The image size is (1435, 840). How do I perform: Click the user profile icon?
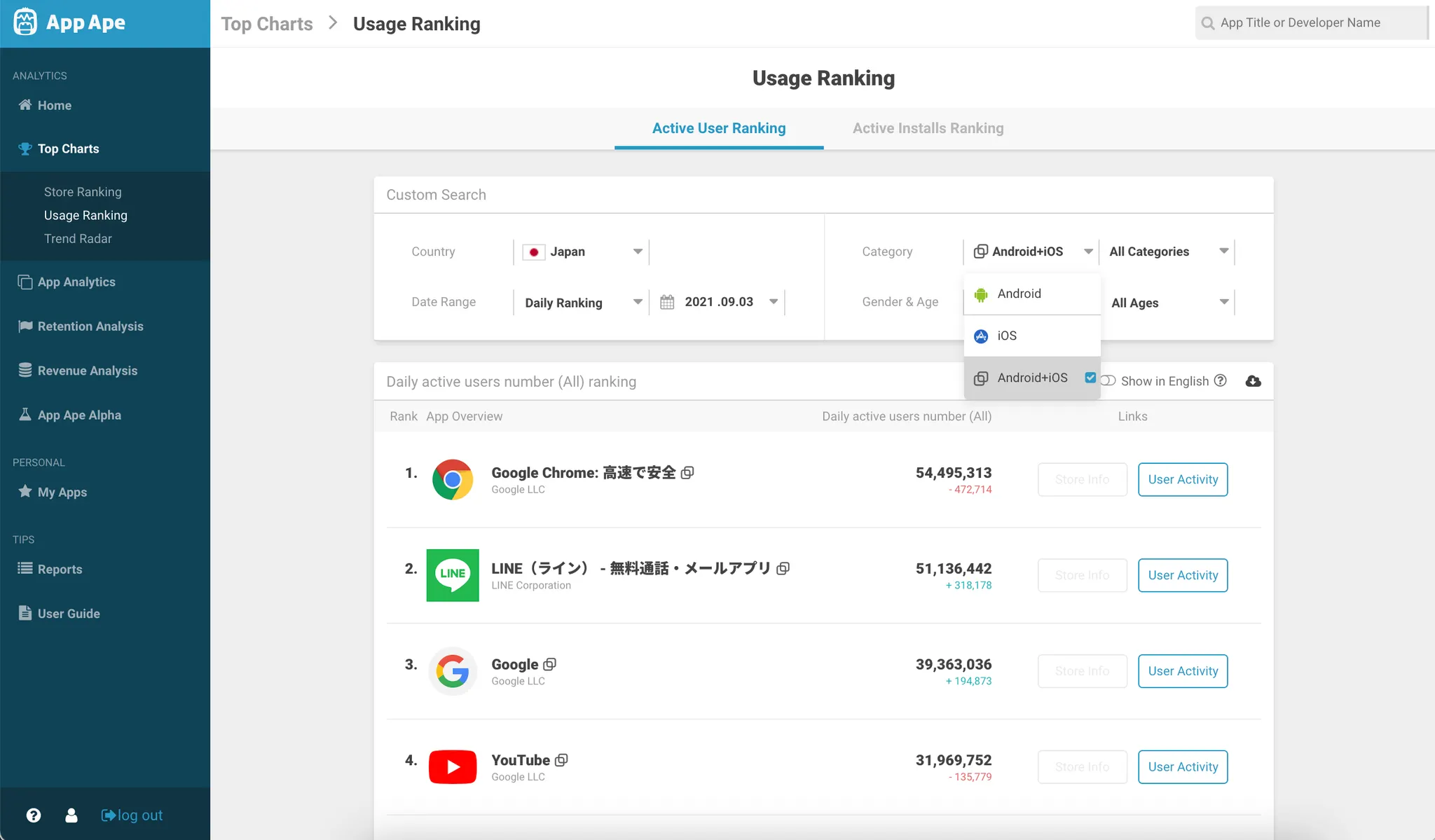71,815
